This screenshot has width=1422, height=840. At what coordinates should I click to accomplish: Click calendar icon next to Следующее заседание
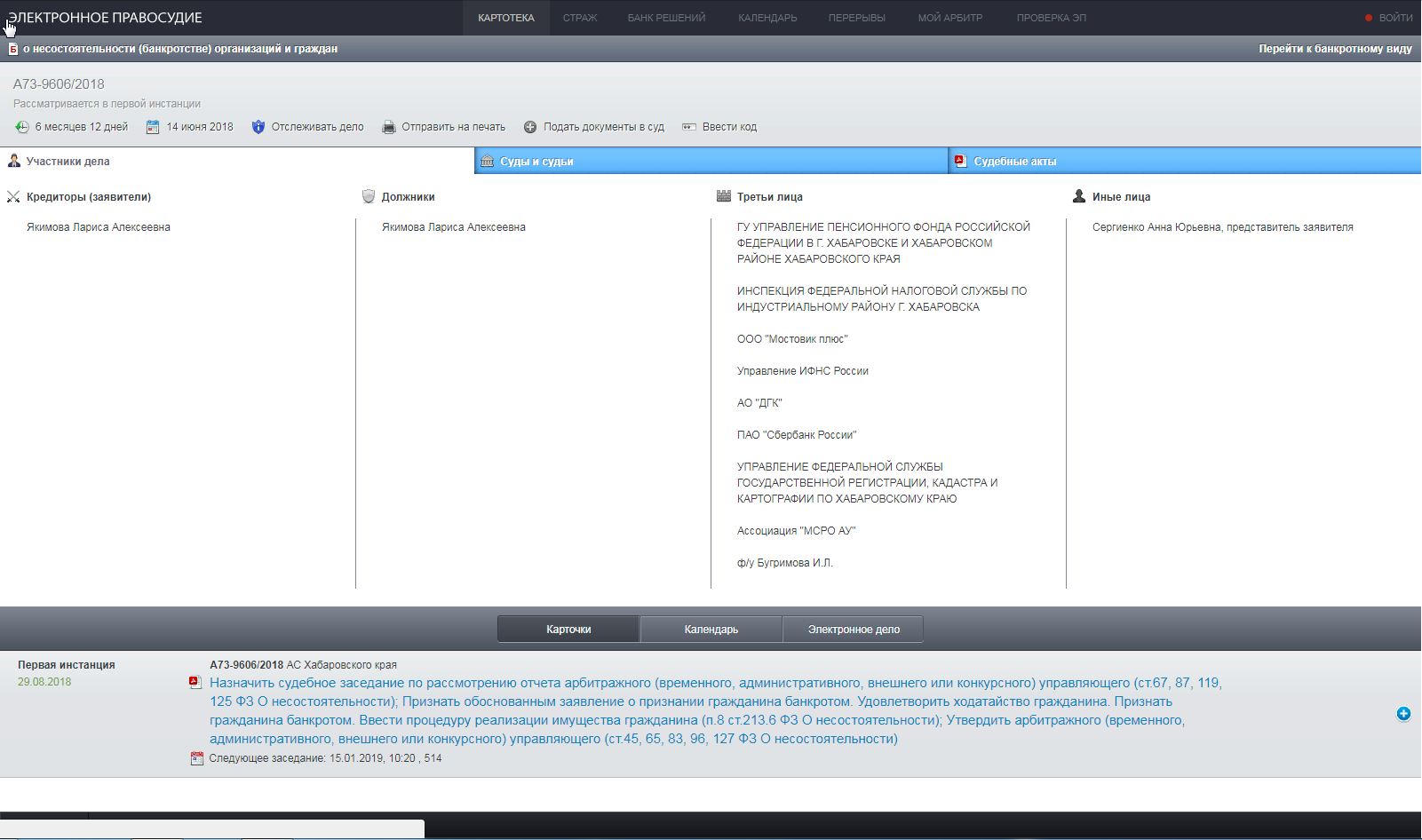[x=197, y=758]
